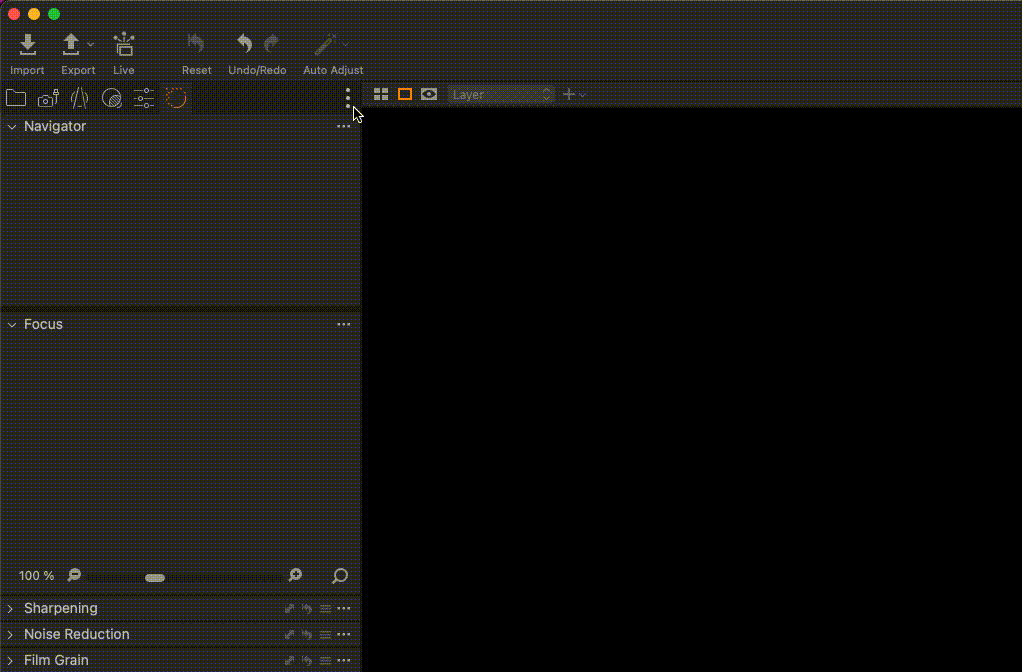Click the Auto Adjust magic wand
The height and width of the screenshot is (672, 1022).
(x=325, y=45)
